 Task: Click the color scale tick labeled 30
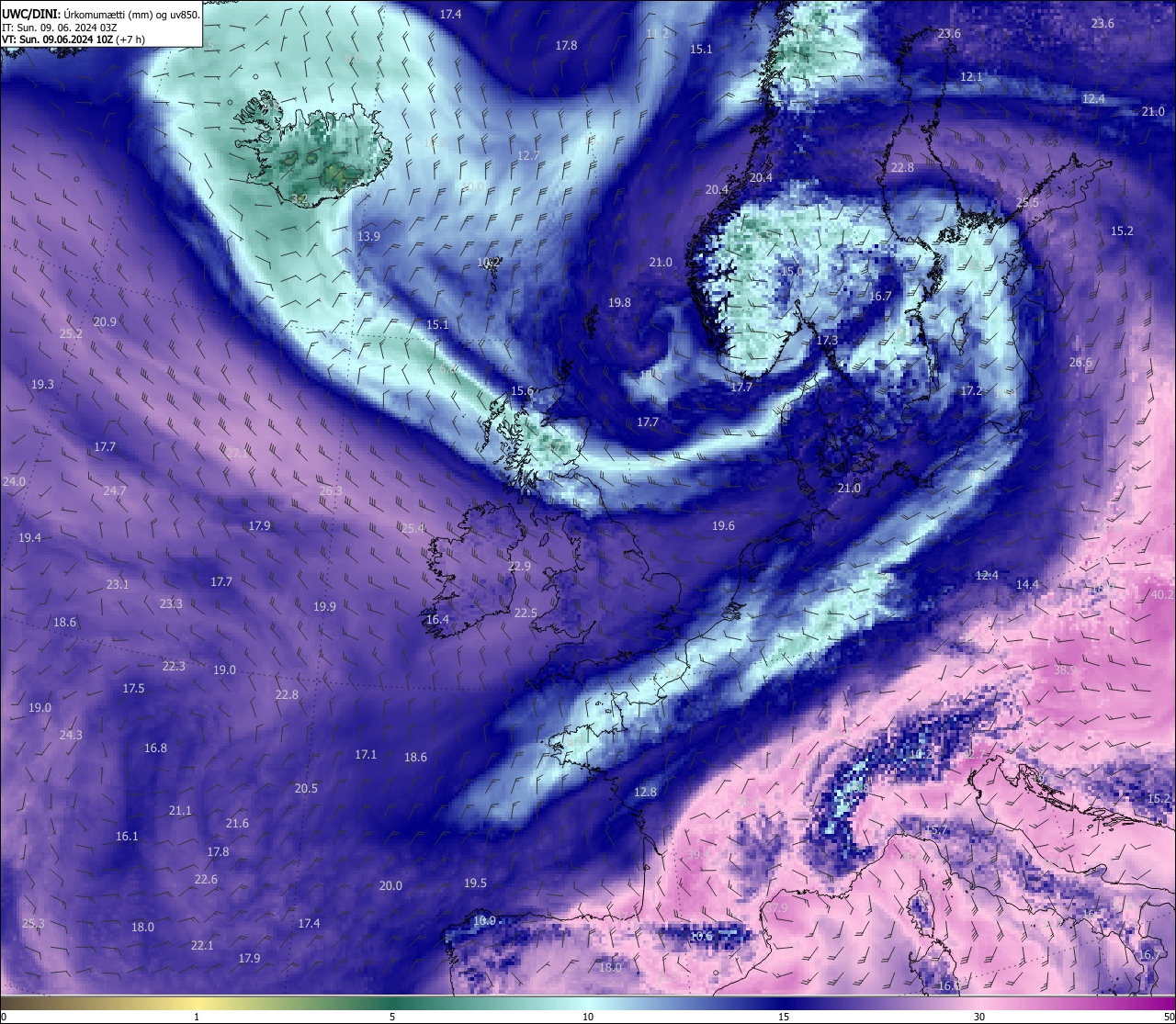coord(979,1017)
